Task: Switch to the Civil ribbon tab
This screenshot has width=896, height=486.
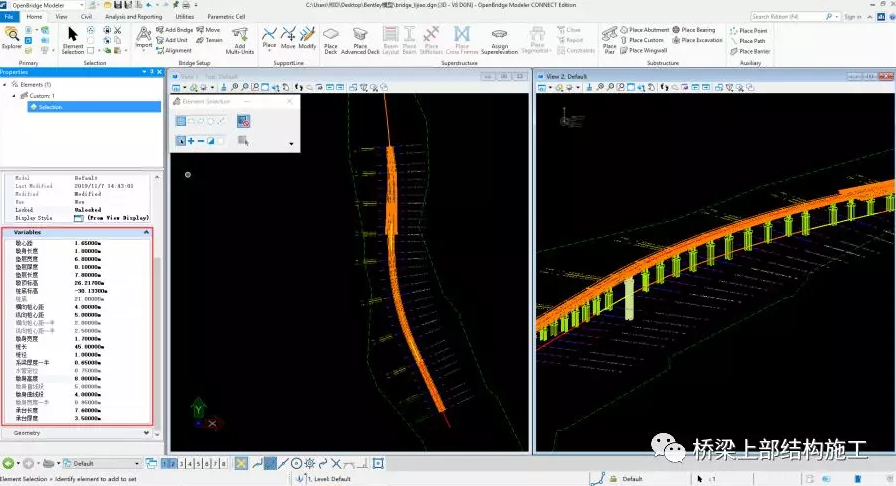Action: pyautogui.click(x=86, y=17)
